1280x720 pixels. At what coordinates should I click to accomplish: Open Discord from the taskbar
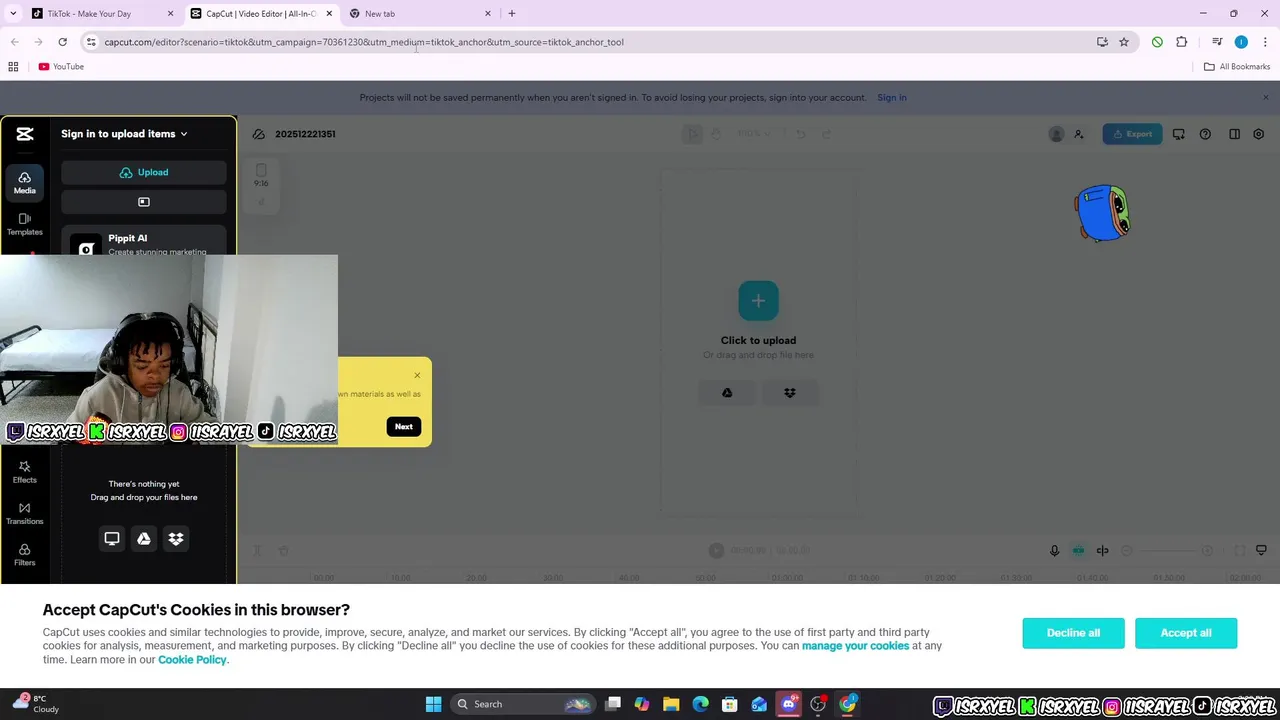pyautogui.click(x=789, y=704)
